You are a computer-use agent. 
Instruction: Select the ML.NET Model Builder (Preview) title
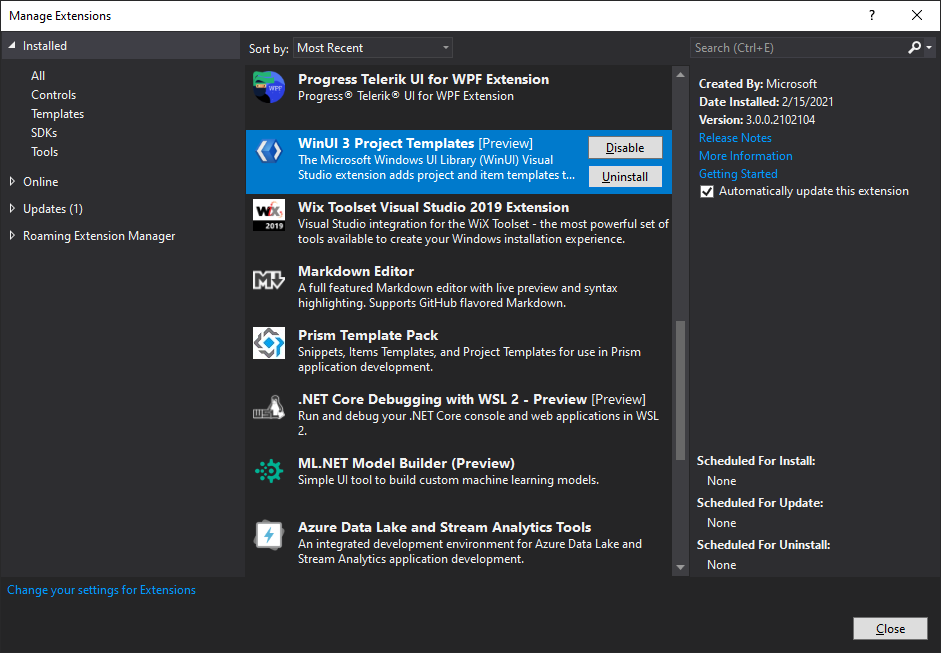pos(406,463)
